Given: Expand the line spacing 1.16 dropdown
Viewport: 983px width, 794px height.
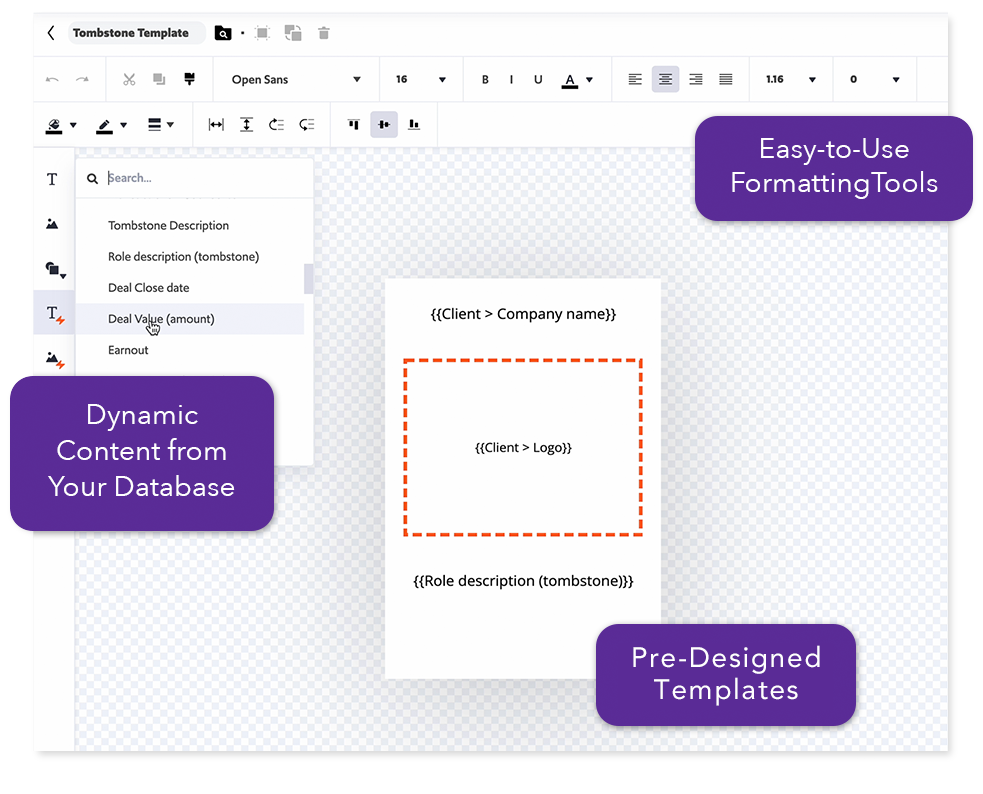Looking at the screenshot, I should click(790, 80).
